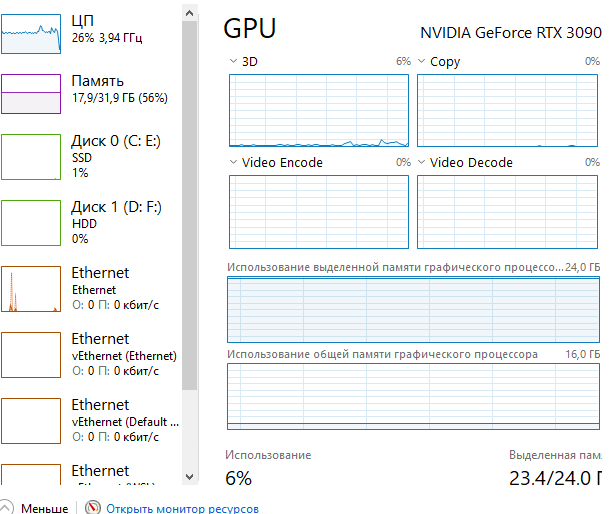Click the sidebar scroll up arrow
This screenshot has height=514, width=611.
(190, 13)
